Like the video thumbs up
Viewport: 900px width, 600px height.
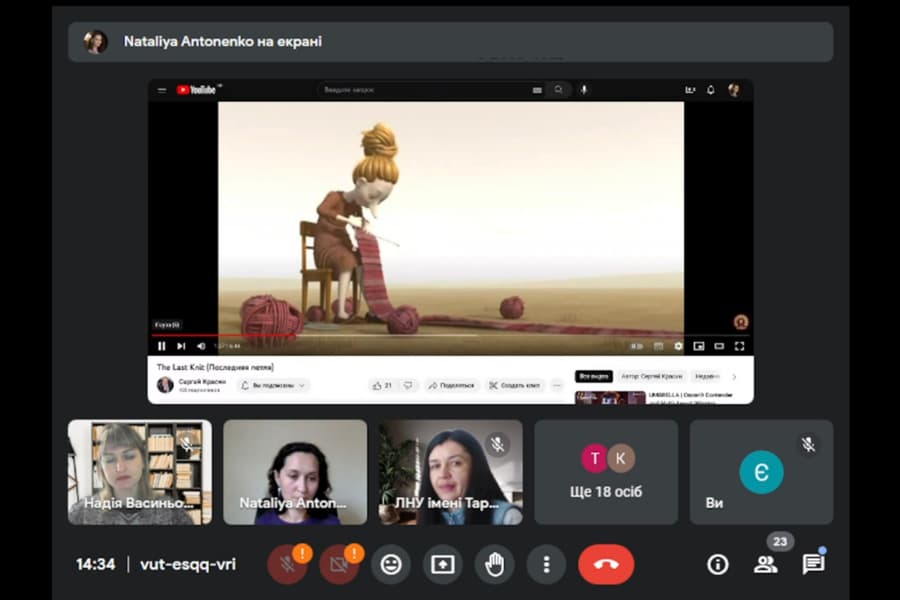pos(382,385)
